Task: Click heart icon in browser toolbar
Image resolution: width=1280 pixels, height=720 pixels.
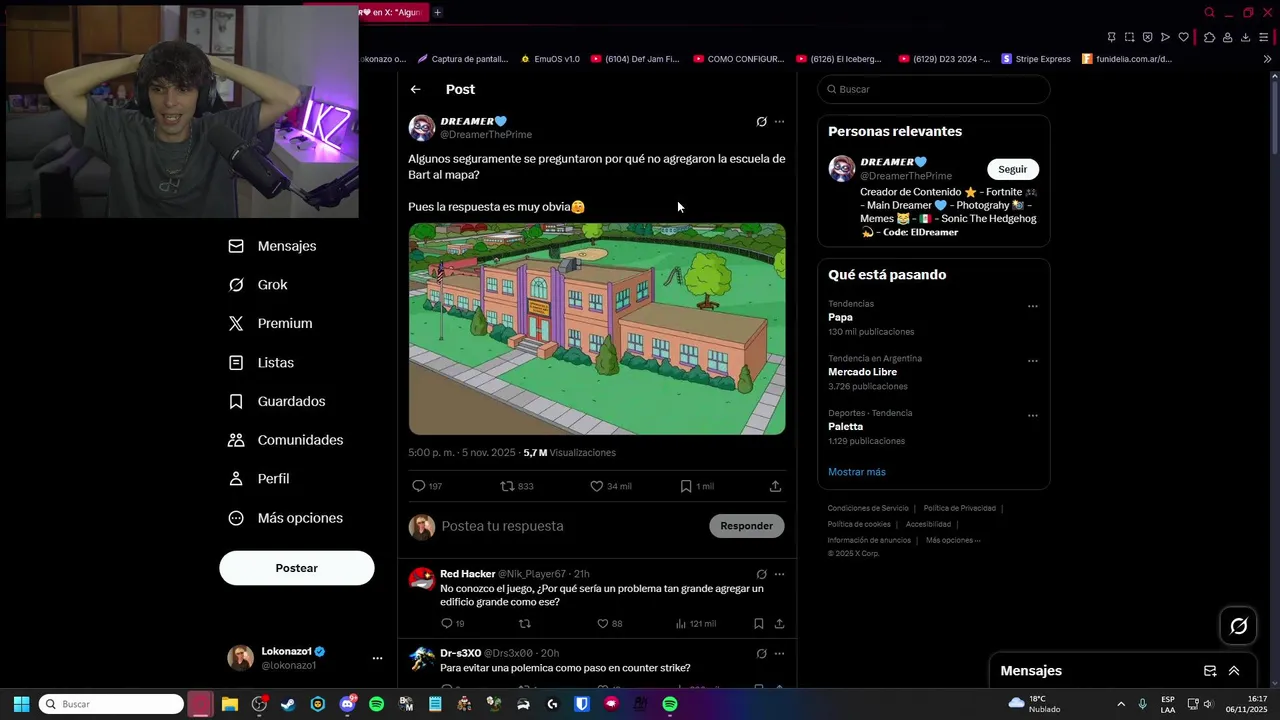Action: (1183, 37)
